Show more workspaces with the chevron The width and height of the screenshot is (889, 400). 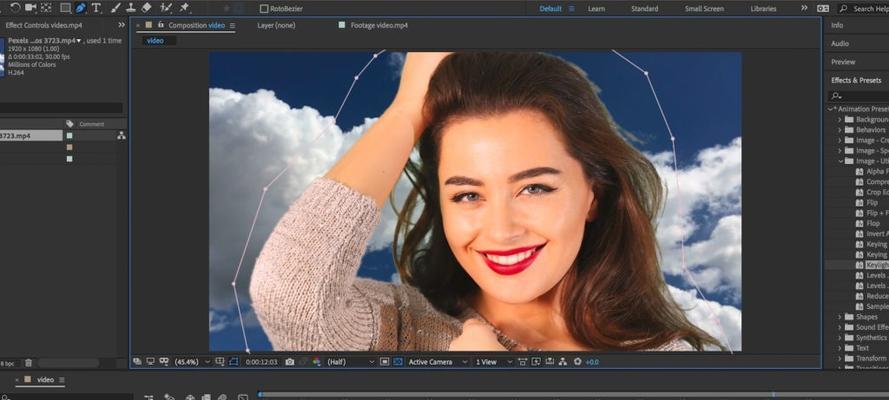804,8
